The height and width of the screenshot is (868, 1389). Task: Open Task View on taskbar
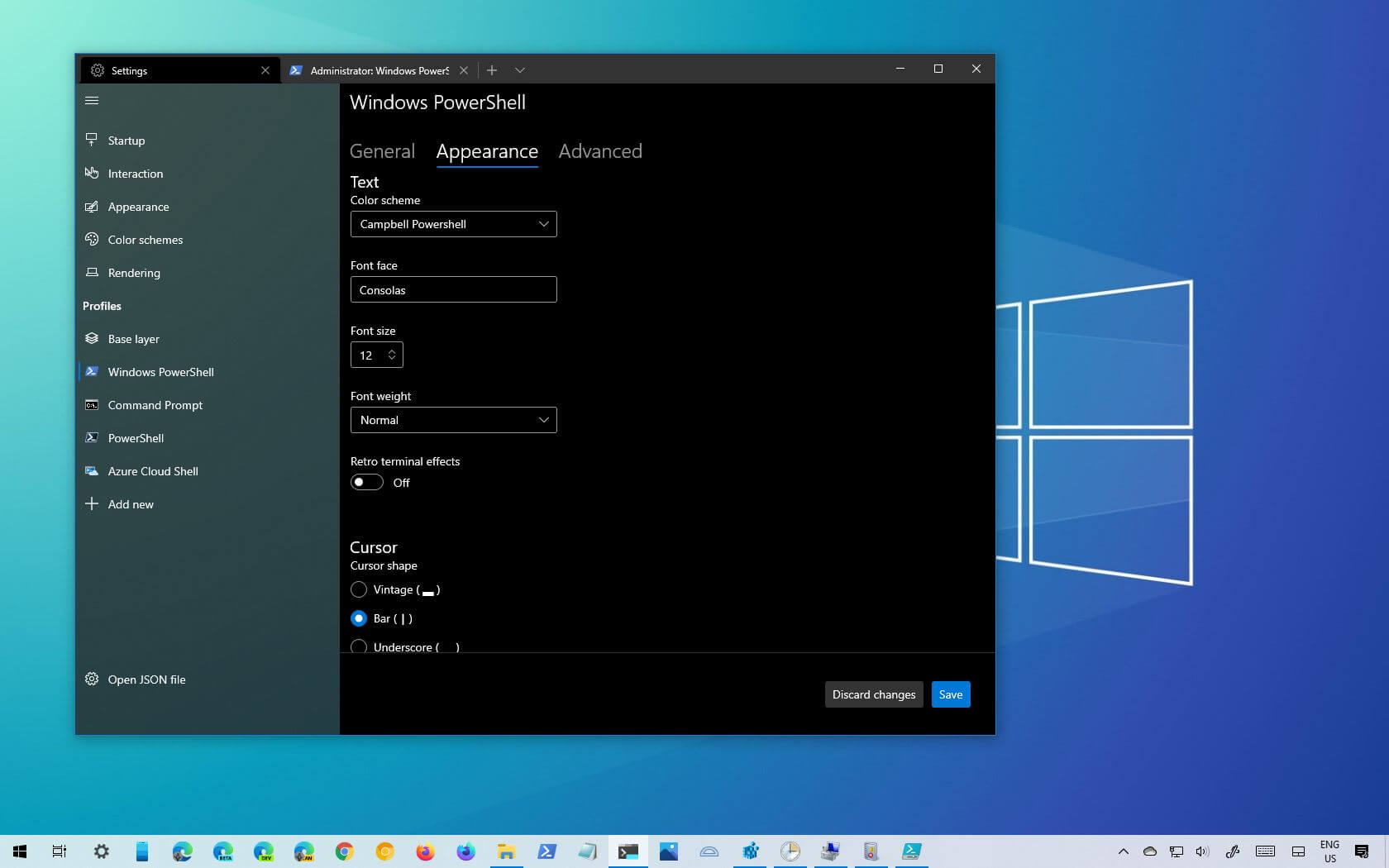60,851
